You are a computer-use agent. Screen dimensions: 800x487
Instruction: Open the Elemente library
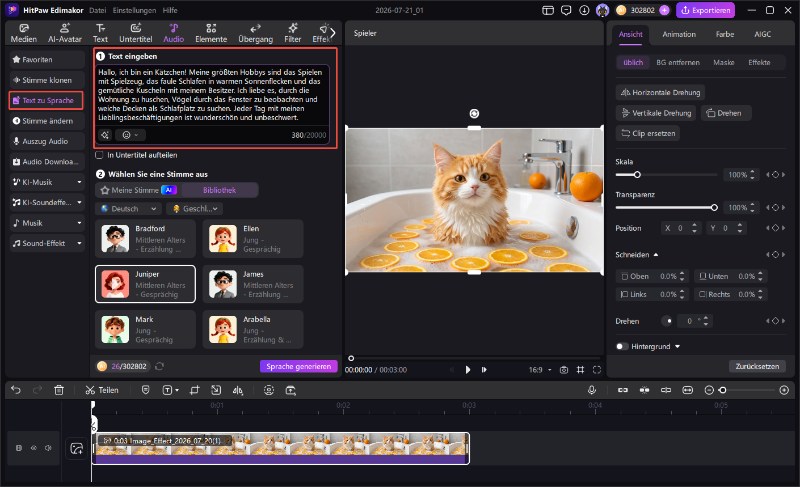[x=211, y=33]
